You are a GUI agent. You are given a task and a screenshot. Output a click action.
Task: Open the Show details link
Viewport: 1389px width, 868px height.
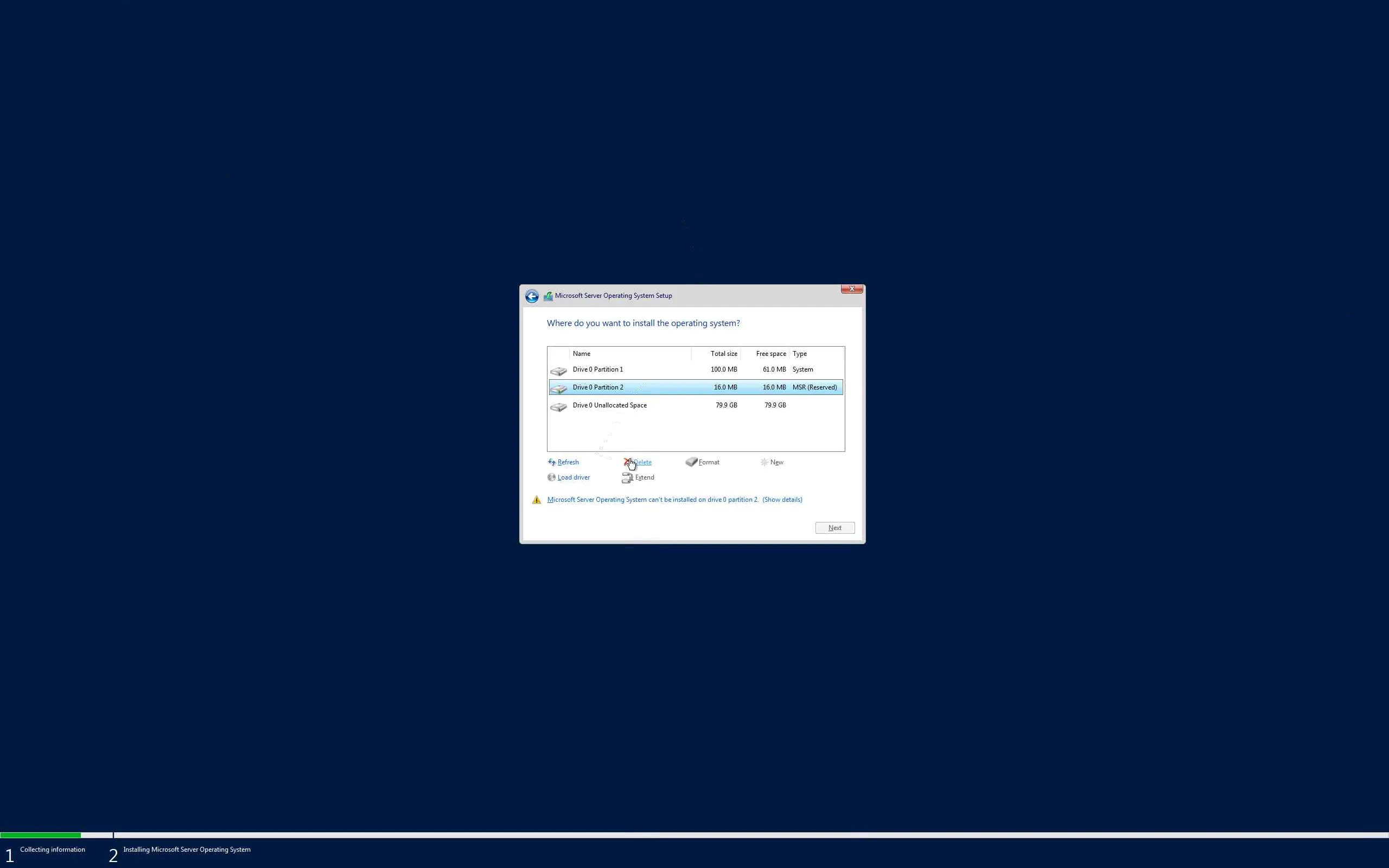point(782,500)
